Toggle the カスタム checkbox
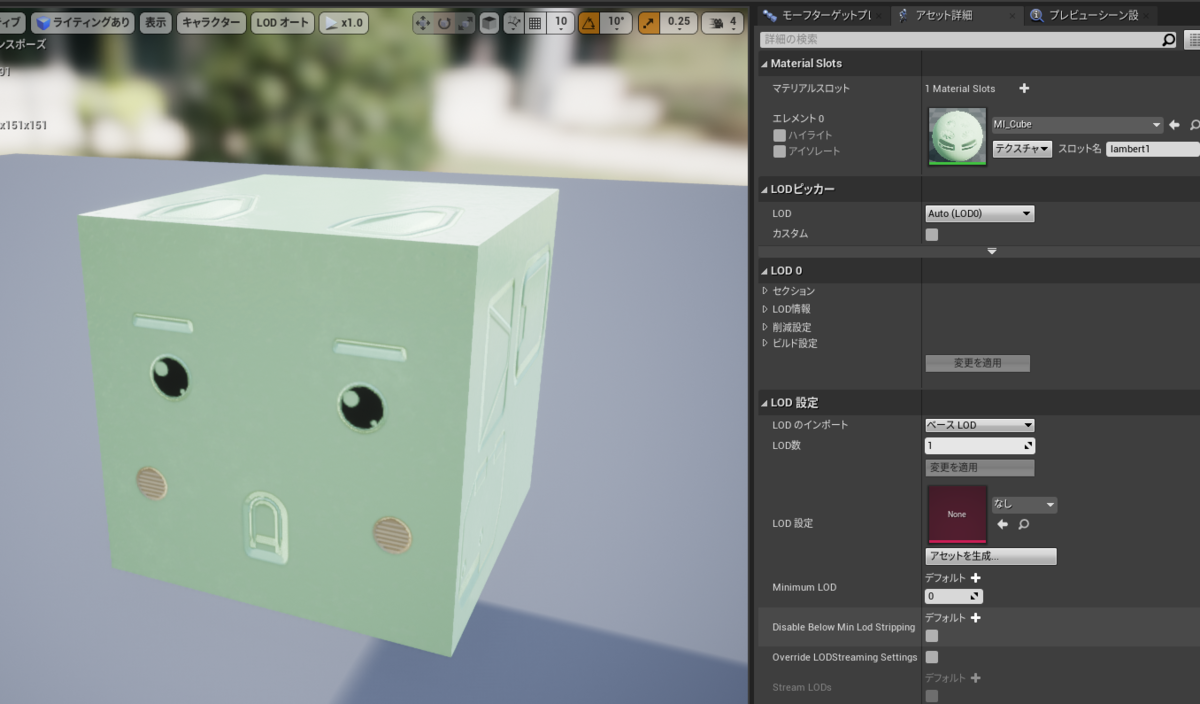Screen dimensions: 1200x704 tap(932, 234)
